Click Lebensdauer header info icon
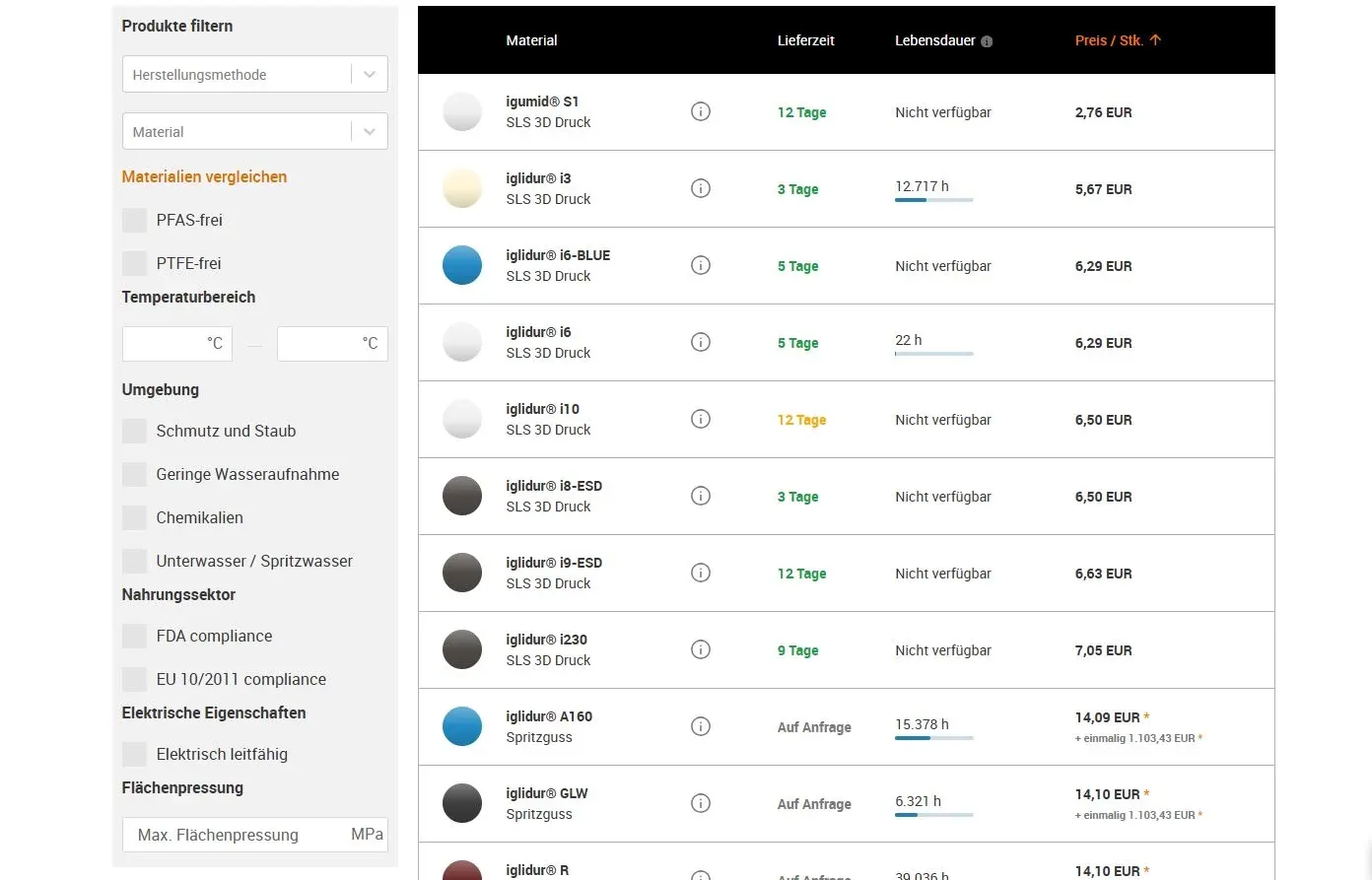This screenshot has width=1372, height=880. pyautogui.click(x=987, y=41)
